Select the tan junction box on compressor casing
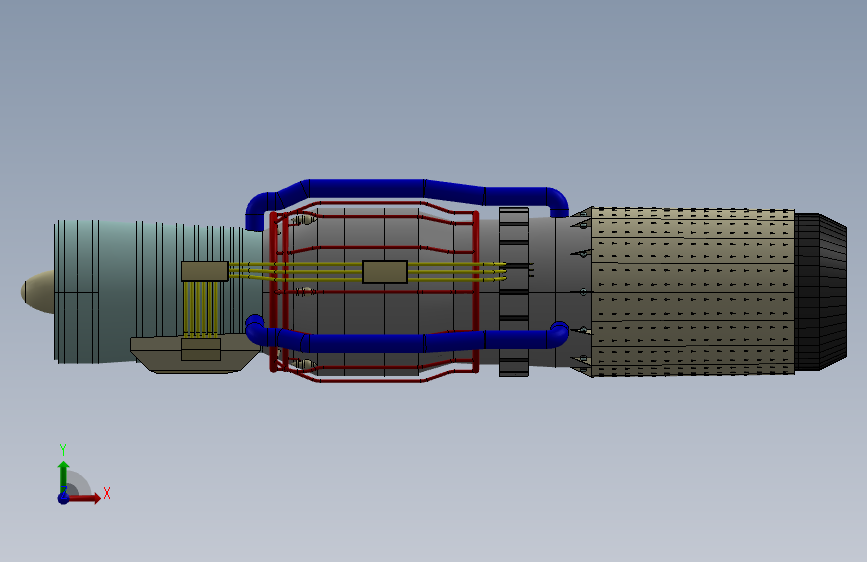Image resolution: width=867 pixels, height=562 pixels. click(205, 271)
